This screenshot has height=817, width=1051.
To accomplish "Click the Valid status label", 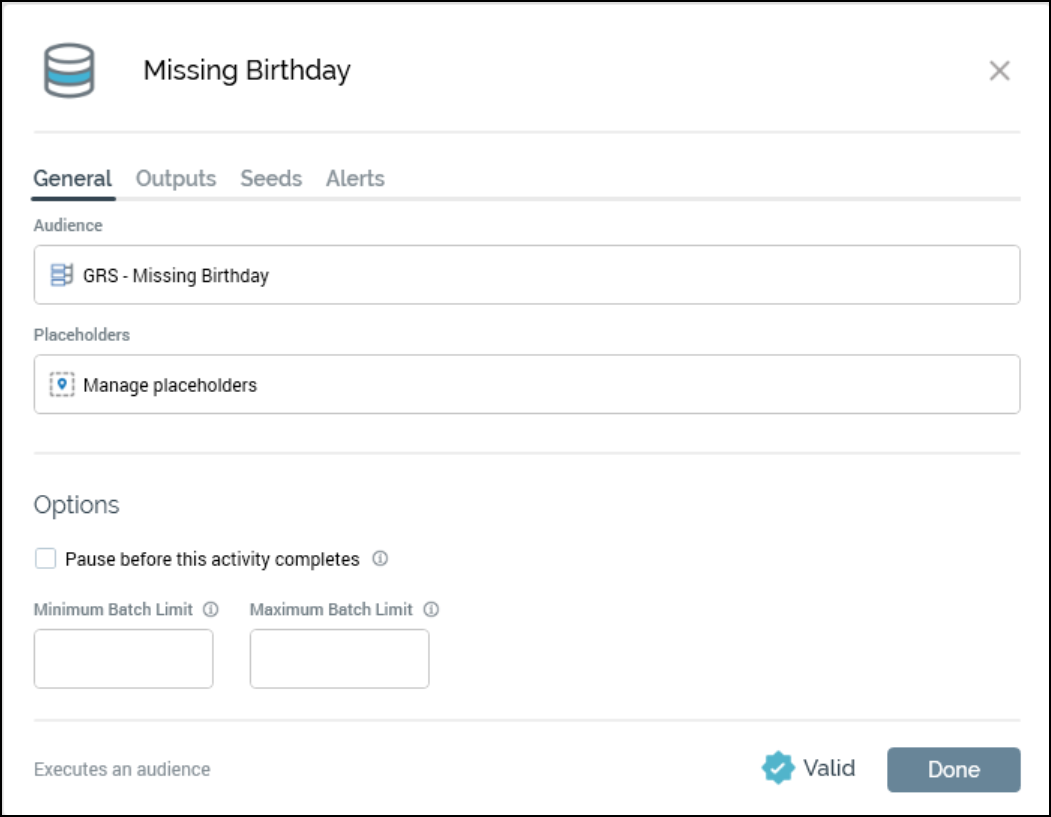I will tap(829, 768).
